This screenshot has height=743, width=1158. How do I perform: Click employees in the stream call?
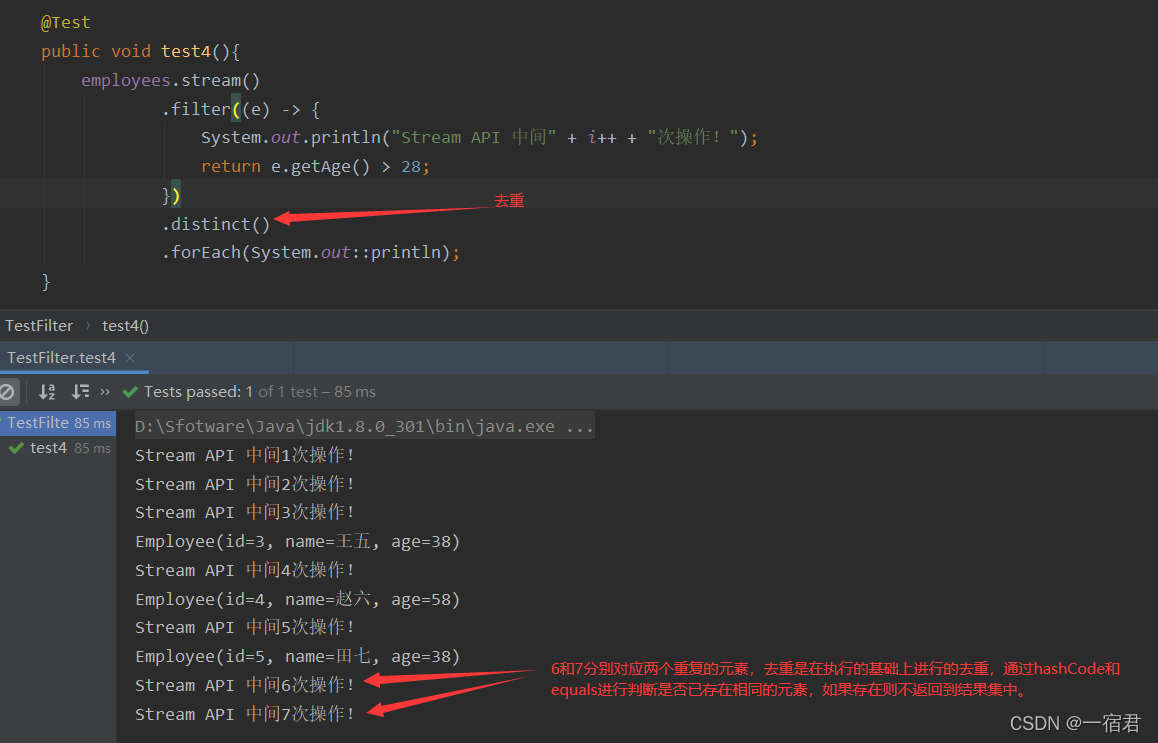pos(126,81)
